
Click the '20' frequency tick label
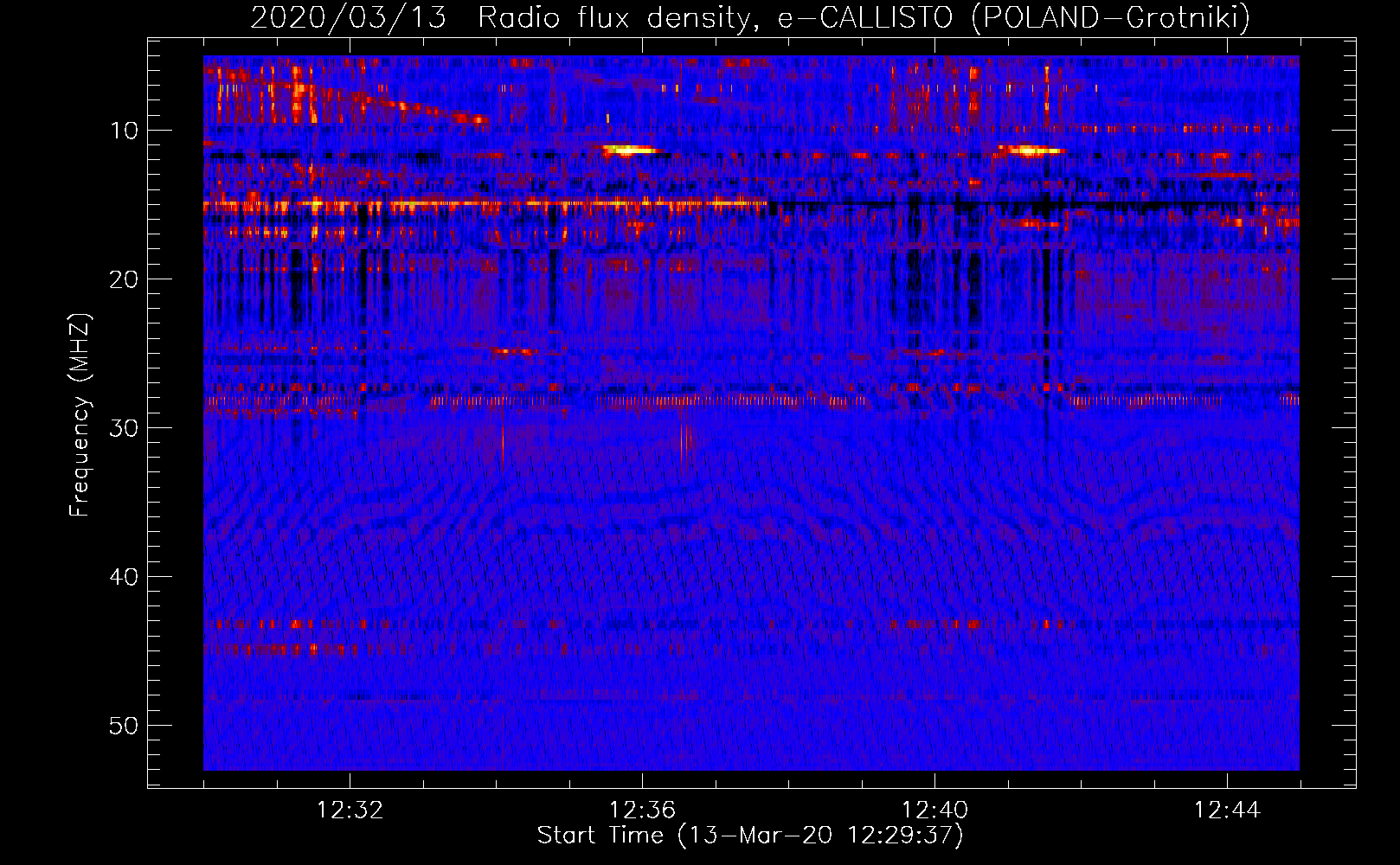(x=125, y=279)
